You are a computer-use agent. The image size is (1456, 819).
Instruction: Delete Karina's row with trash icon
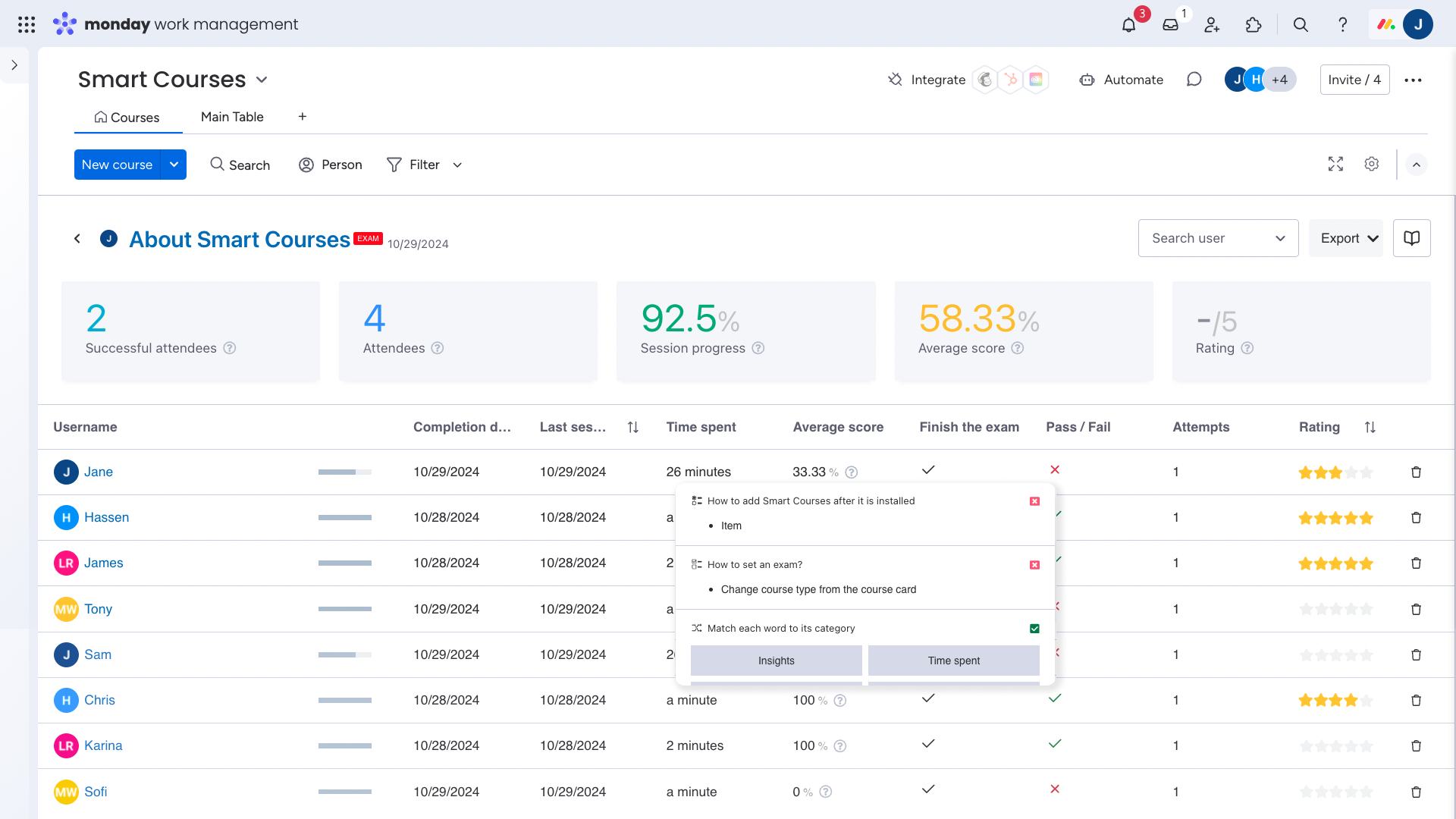[x=1416, y=746]
